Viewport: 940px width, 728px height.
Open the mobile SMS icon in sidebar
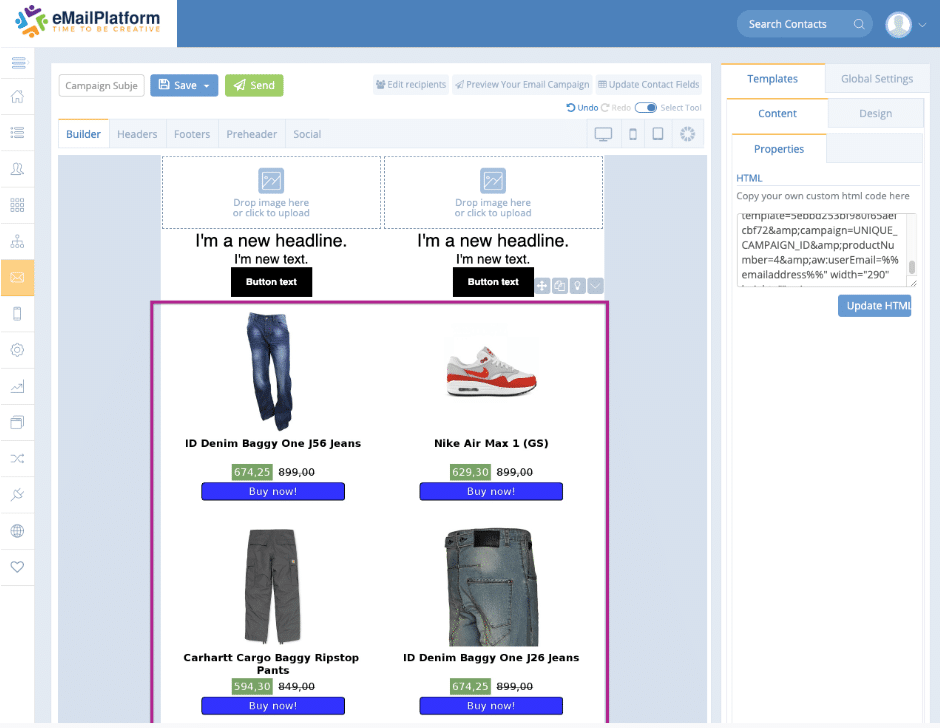point(17,314)
